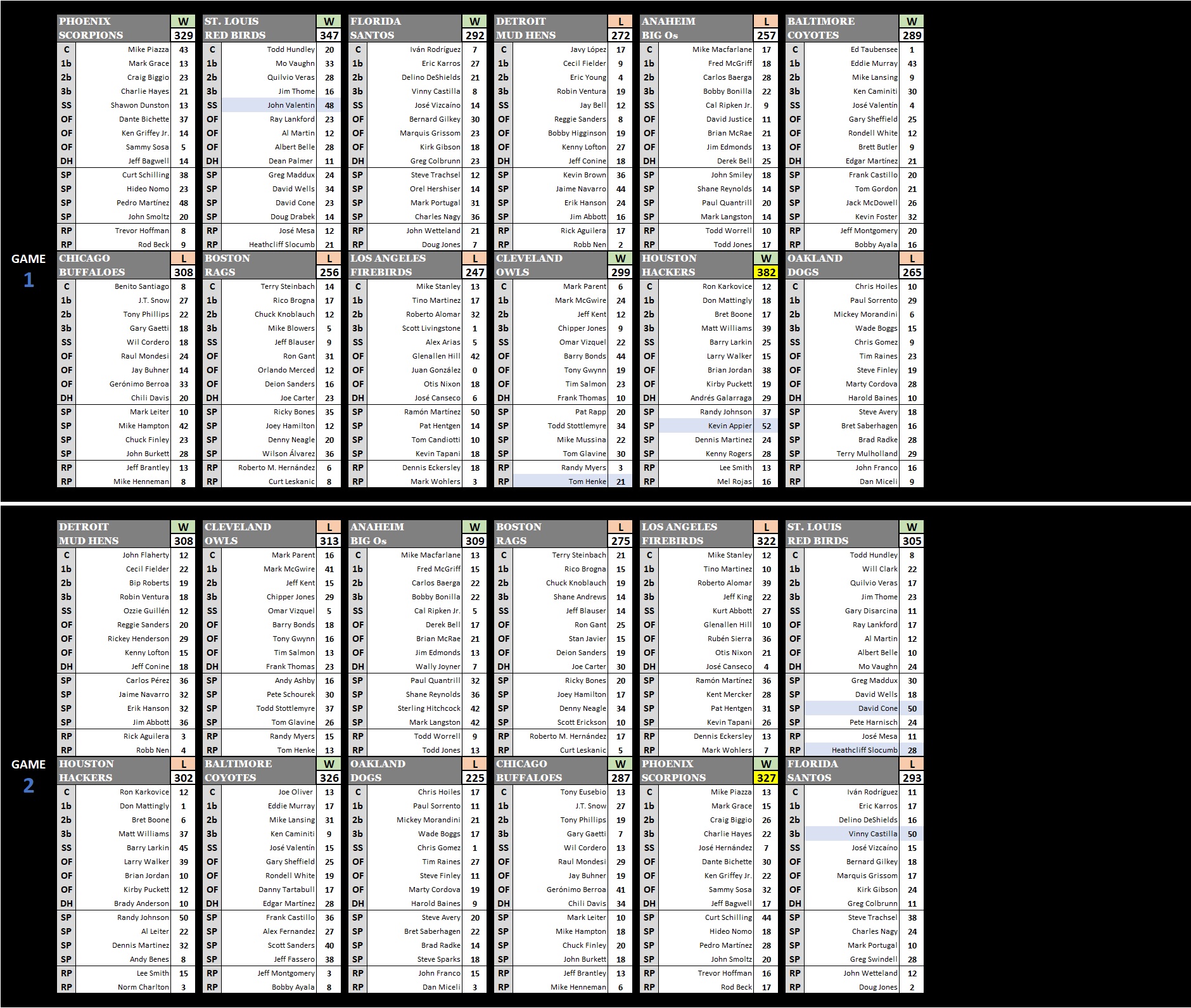Click the highlighted John Valentin cell

(269, 105)
